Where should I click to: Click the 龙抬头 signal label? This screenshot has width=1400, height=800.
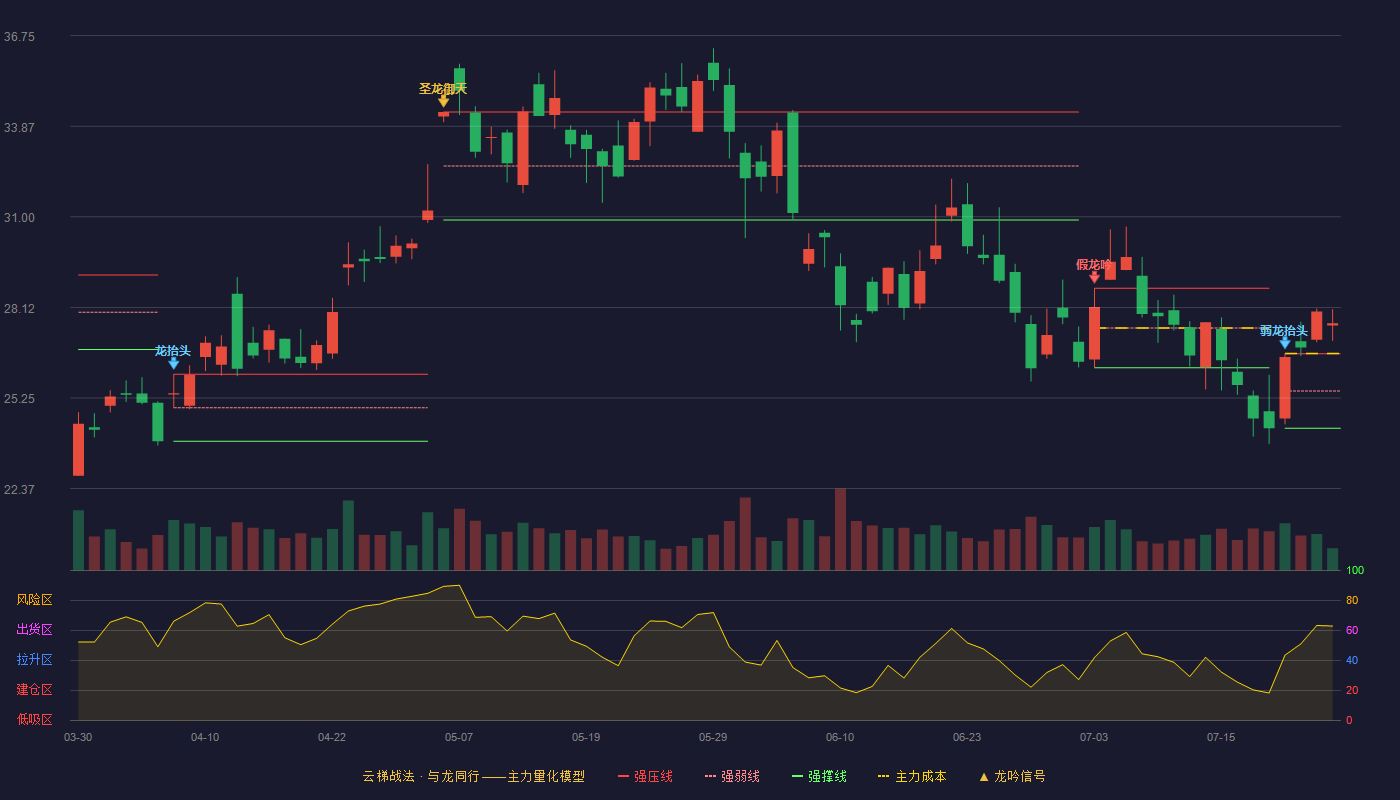point(173,350)
